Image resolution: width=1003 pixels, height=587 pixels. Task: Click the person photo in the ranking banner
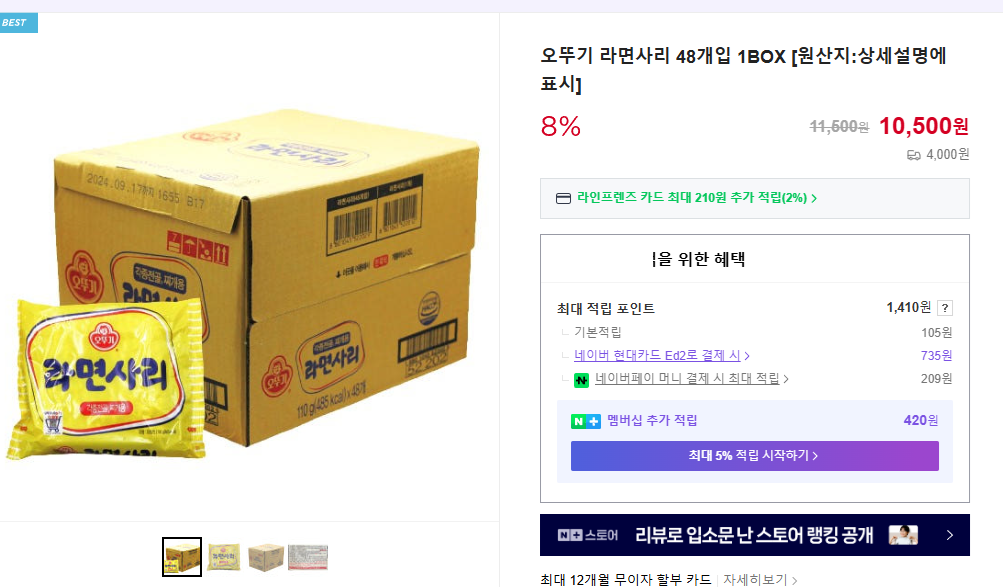point(903,535)
